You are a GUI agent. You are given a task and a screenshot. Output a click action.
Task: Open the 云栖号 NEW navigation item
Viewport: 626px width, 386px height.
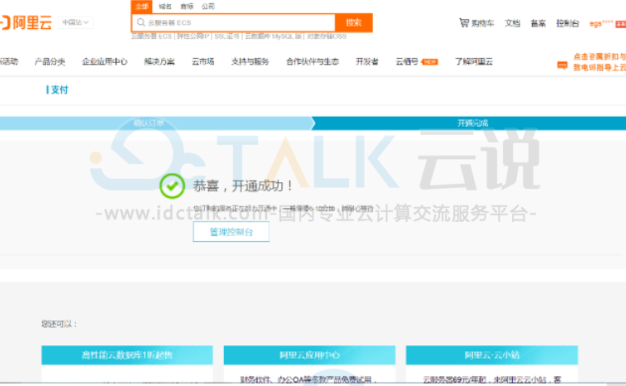[417, 61]
